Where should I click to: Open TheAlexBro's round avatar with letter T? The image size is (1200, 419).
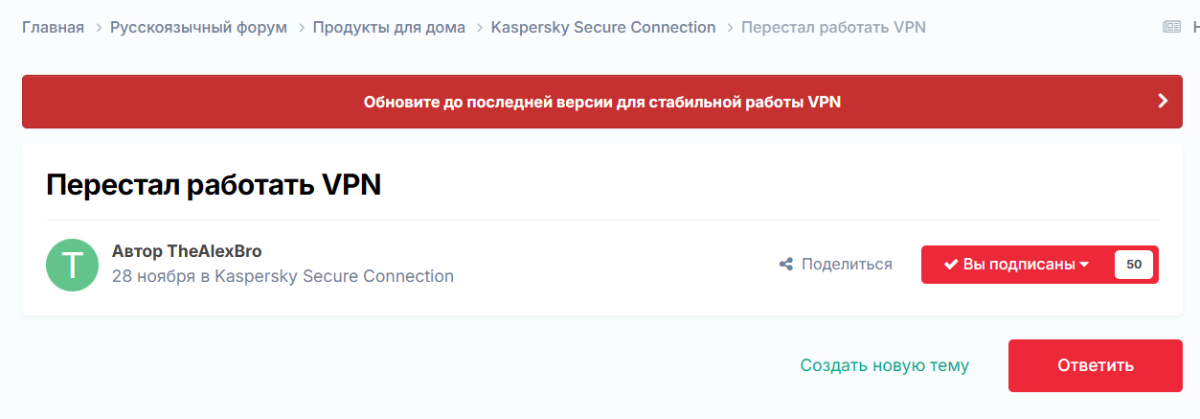click(x=72, y=265)
